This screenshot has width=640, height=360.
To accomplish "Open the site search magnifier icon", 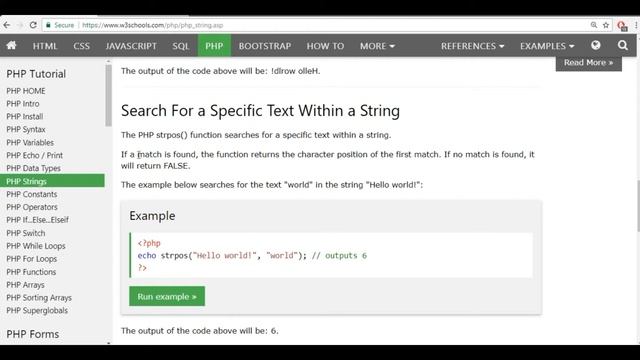I will tap(622, 45).
